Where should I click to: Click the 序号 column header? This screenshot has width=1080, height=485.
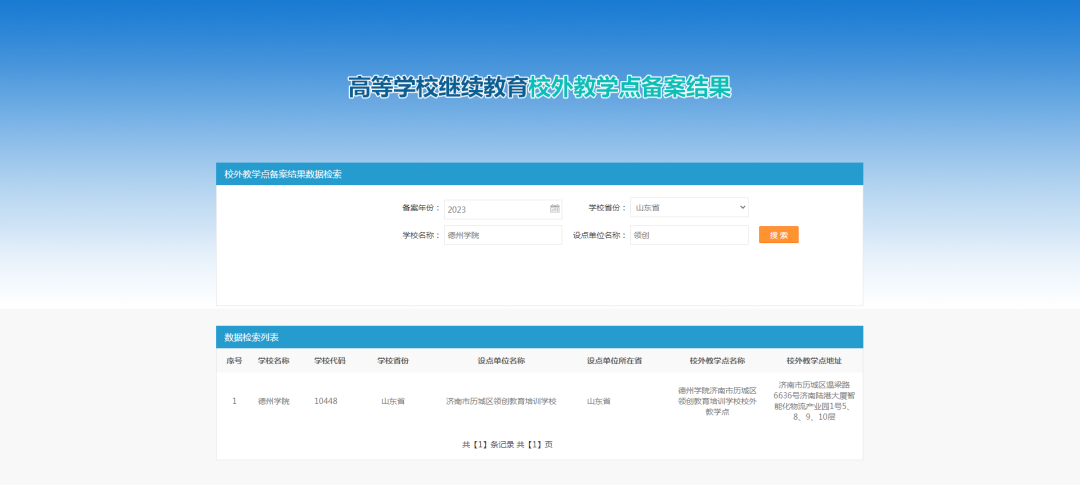point(234,361)
